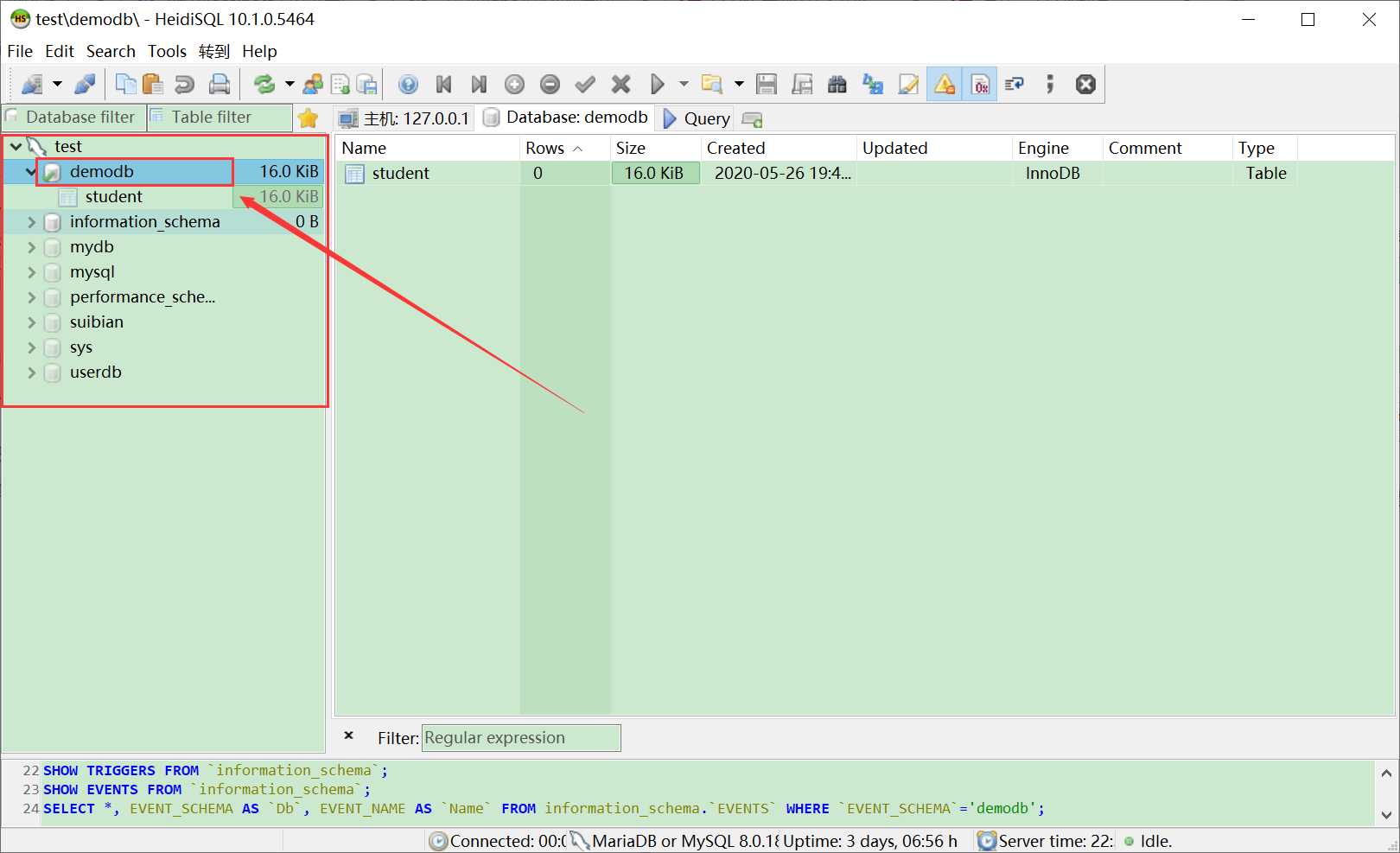Open dropdown arrow beside Run query icon
Image resolution: width=1400 pixels, height=853 pixels.
[684, 84]
